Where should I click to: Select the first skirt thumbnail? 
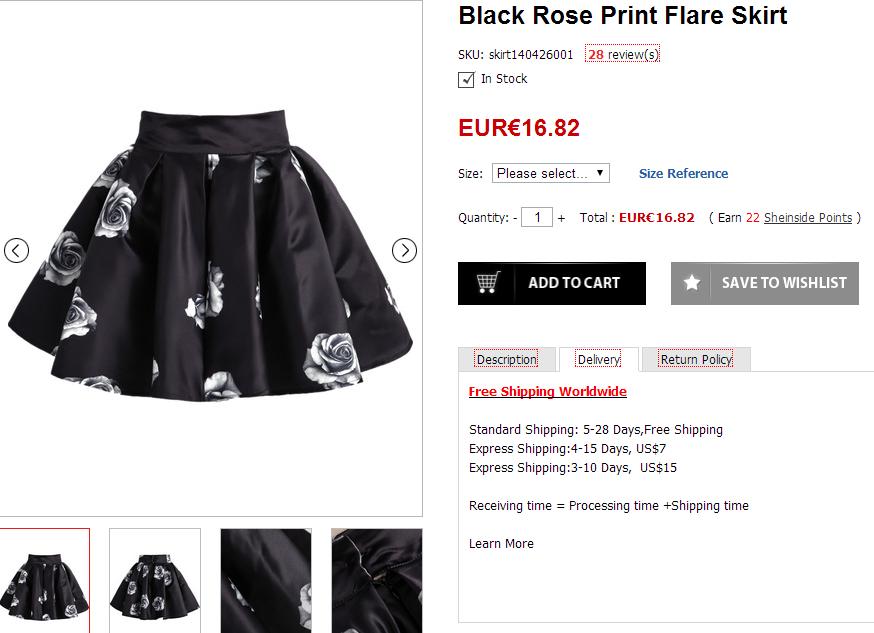point(44,581)
